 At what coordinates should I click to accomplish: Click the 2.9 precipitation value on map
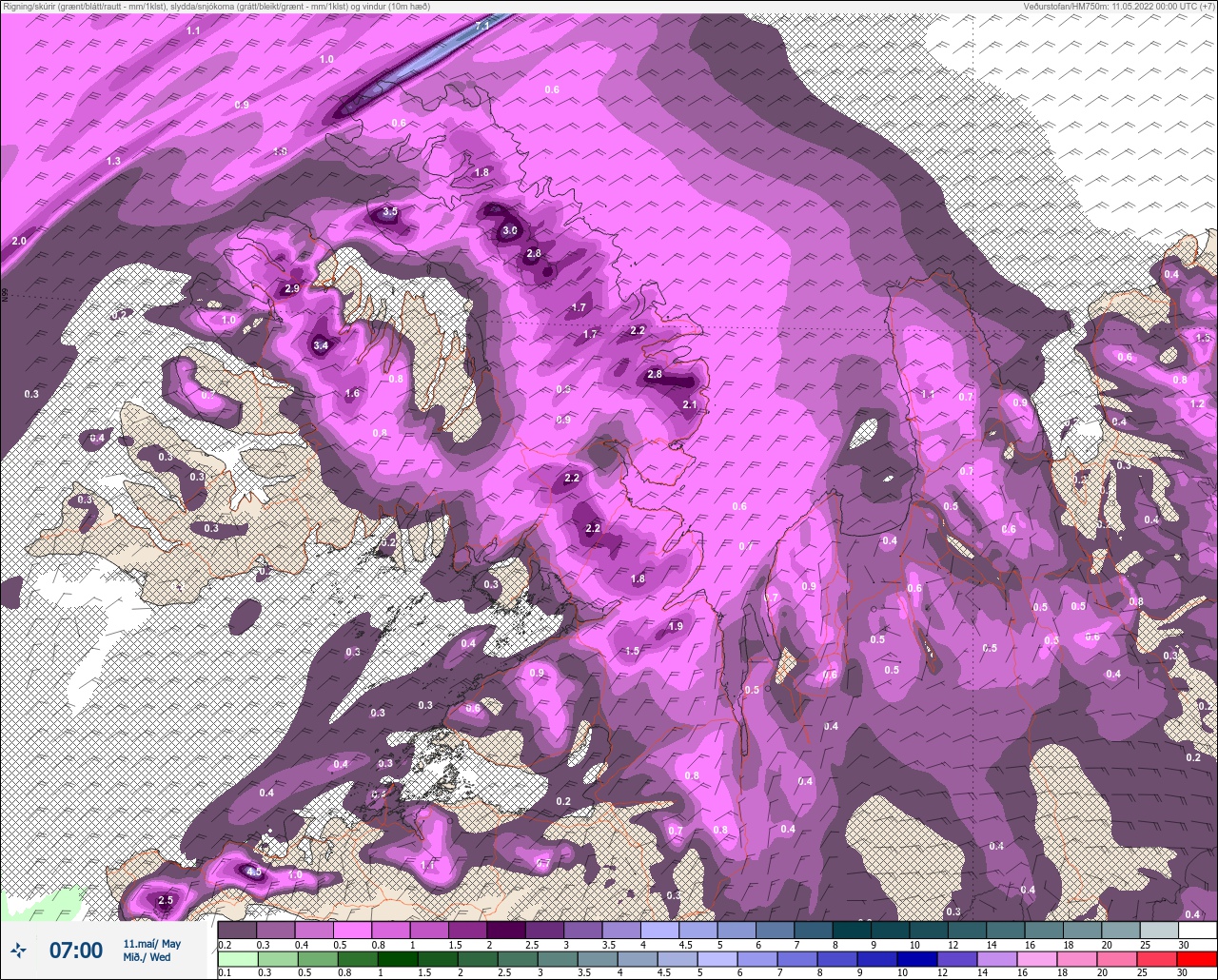point(292,288)
